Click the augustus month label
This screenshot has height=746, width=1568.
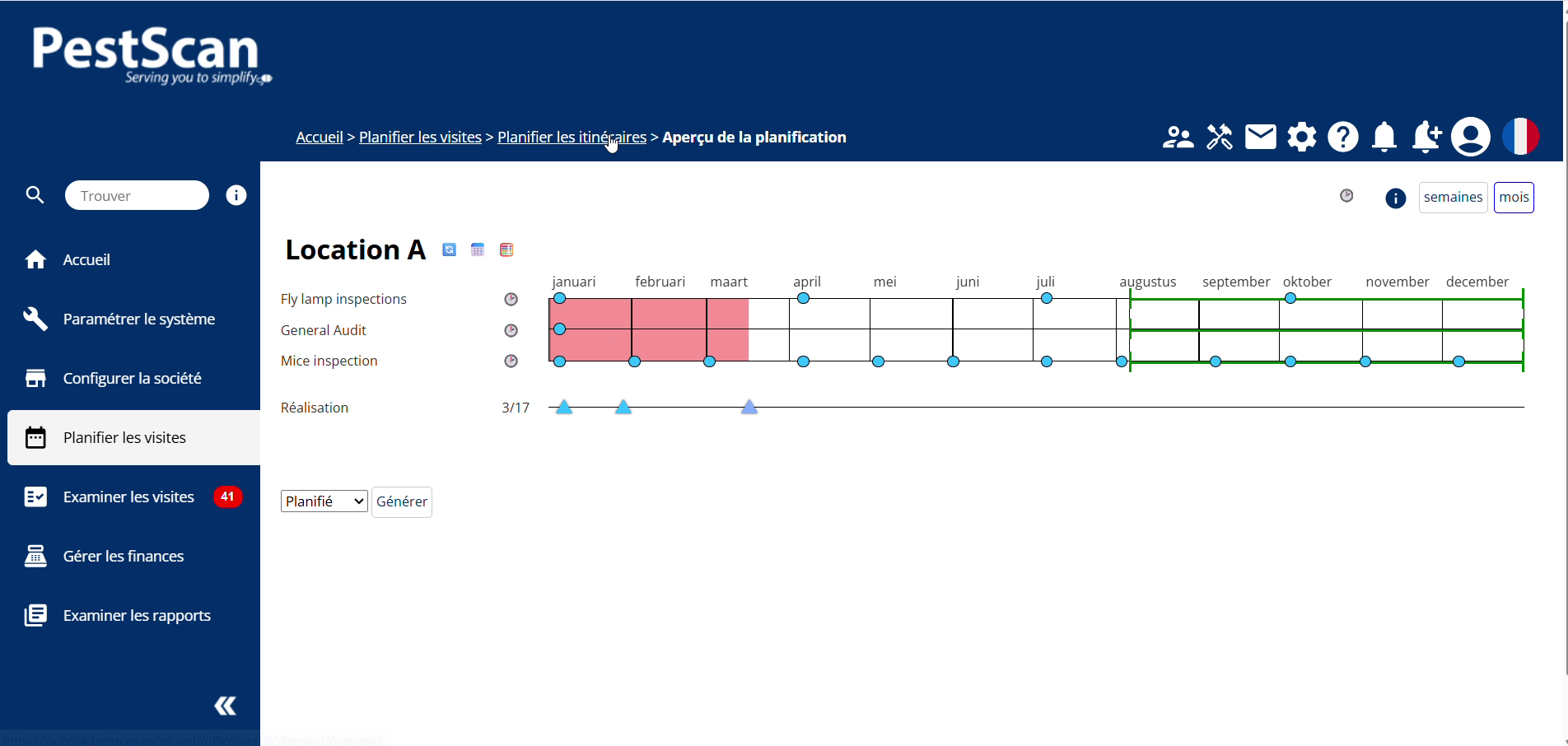click(1148, 282)
